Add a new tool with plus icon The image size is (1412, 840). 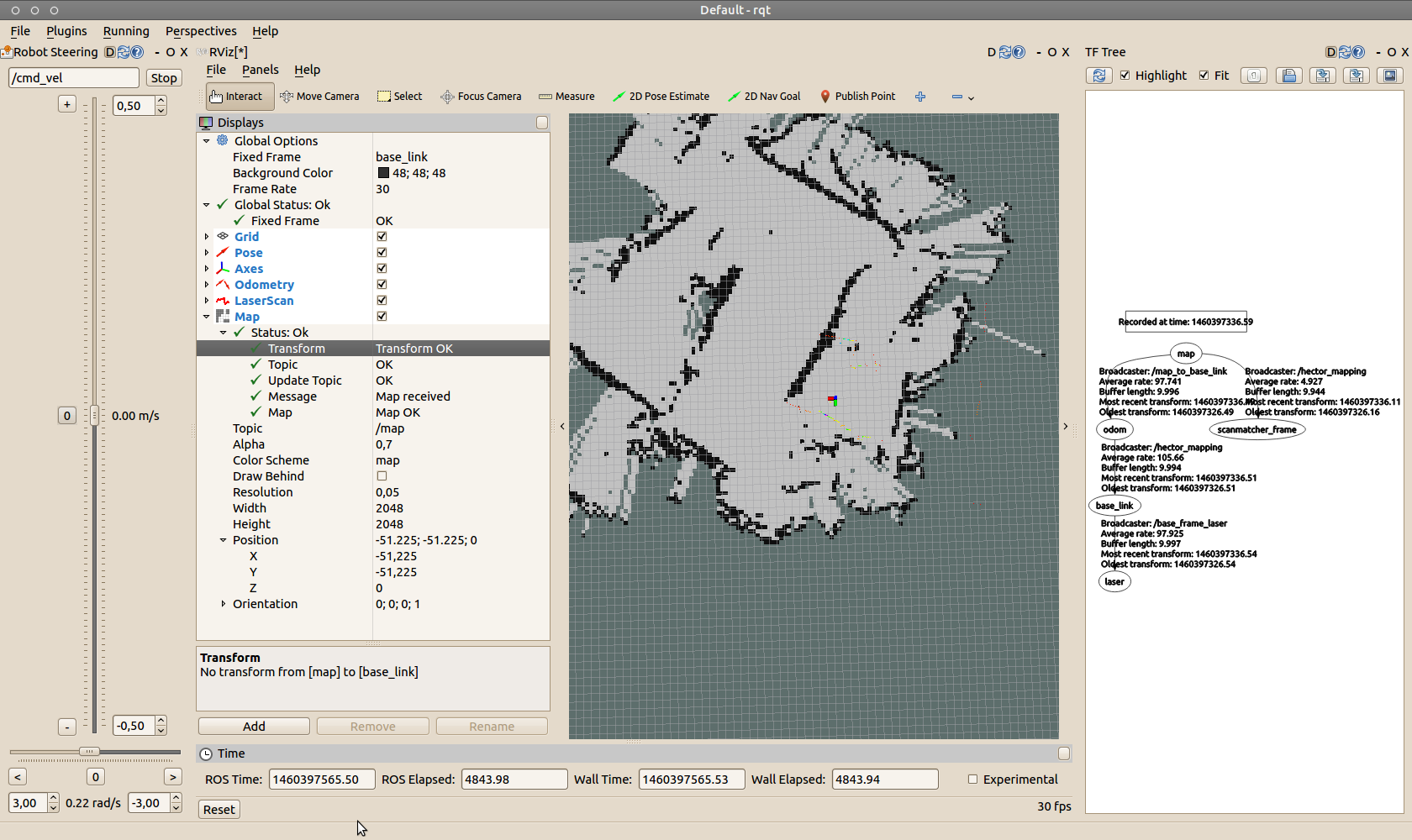(920, 97)
